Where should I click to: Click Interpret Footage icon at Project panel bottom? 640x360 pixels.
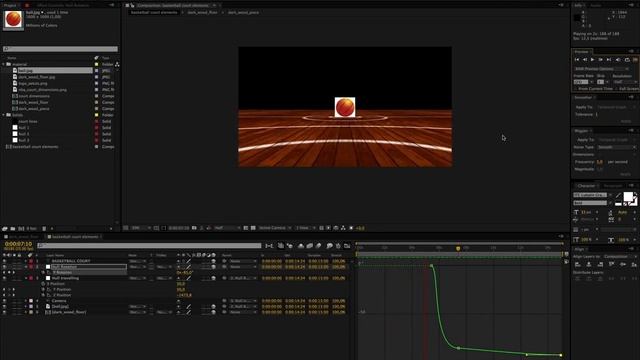tap(5, 229)
